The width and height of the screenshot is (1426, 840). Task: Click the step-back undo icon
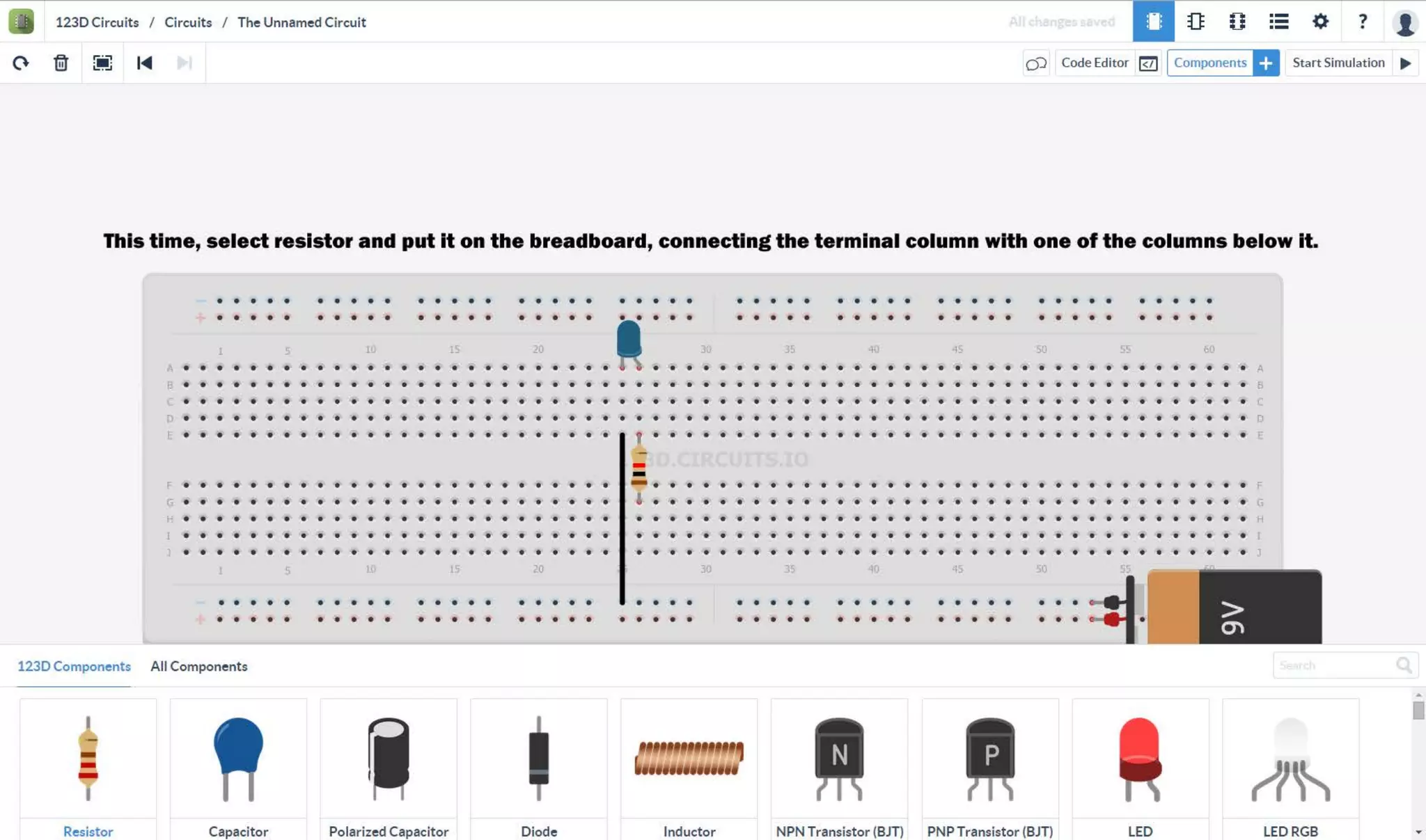pos(144,63)
